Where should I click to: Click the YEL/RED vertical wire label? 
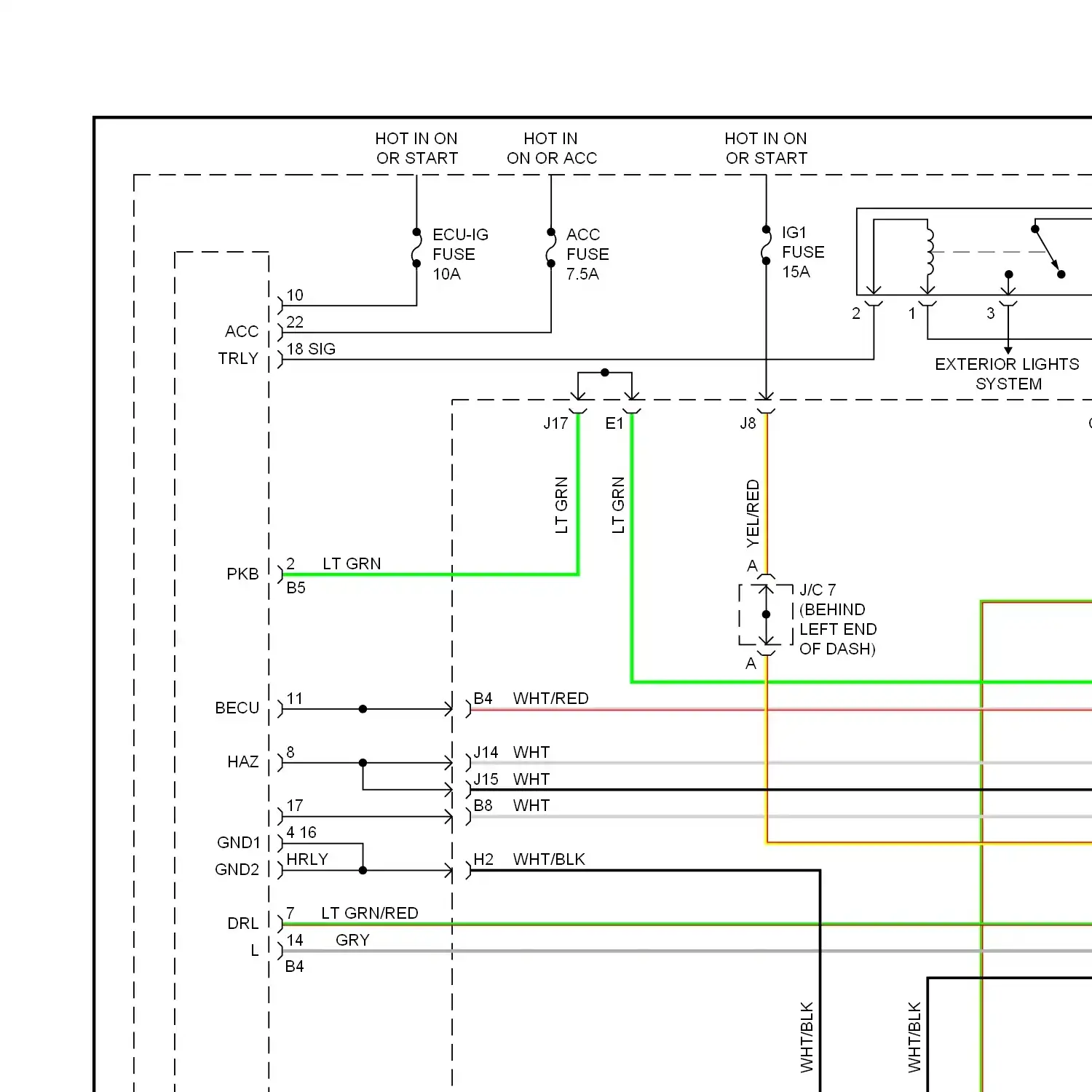click(753, 514)
